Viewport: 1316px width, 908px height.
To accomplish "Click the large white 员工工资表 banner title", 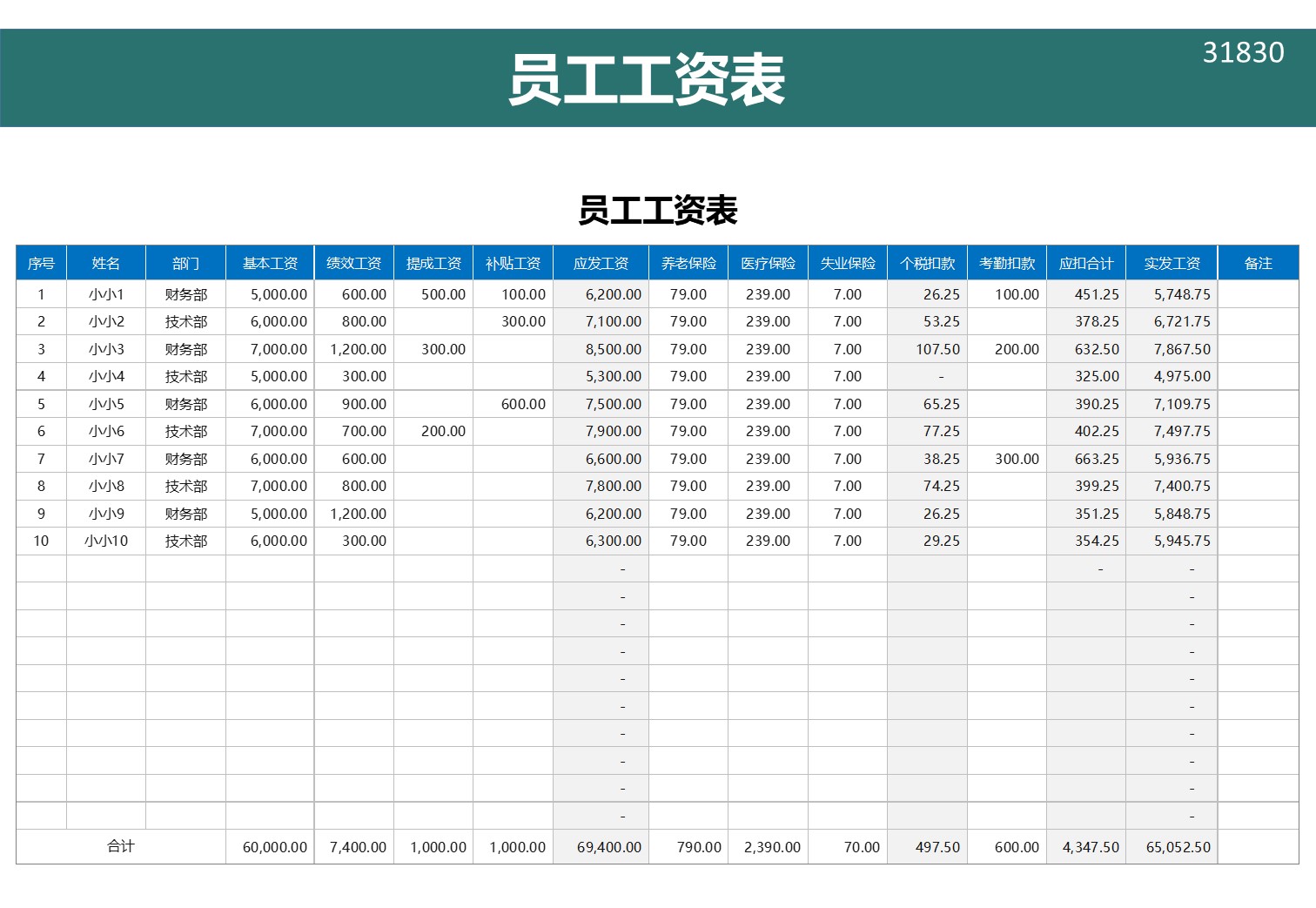I will click(x=647, y=79).
